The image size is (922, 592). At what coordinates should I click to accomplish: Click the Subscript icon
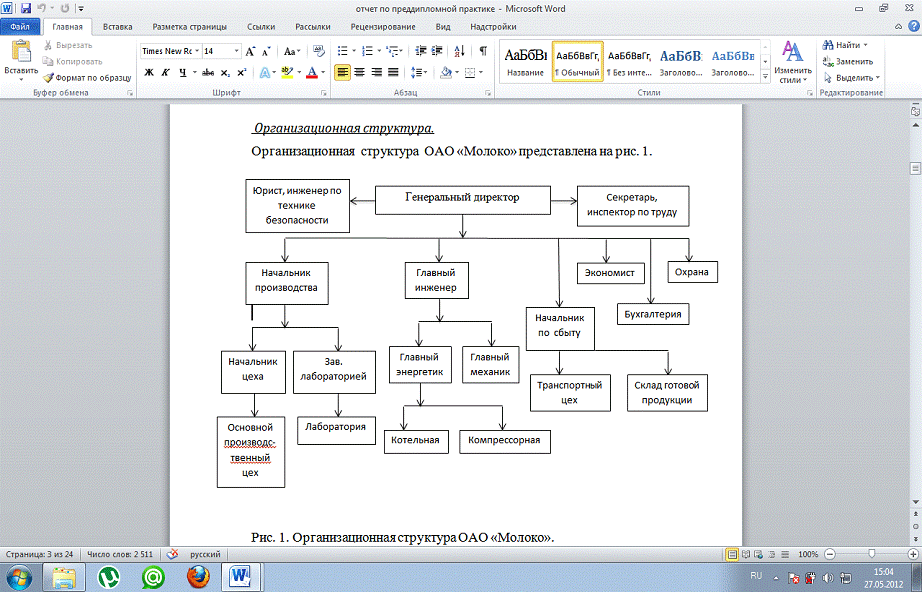(x=225, y=72)
